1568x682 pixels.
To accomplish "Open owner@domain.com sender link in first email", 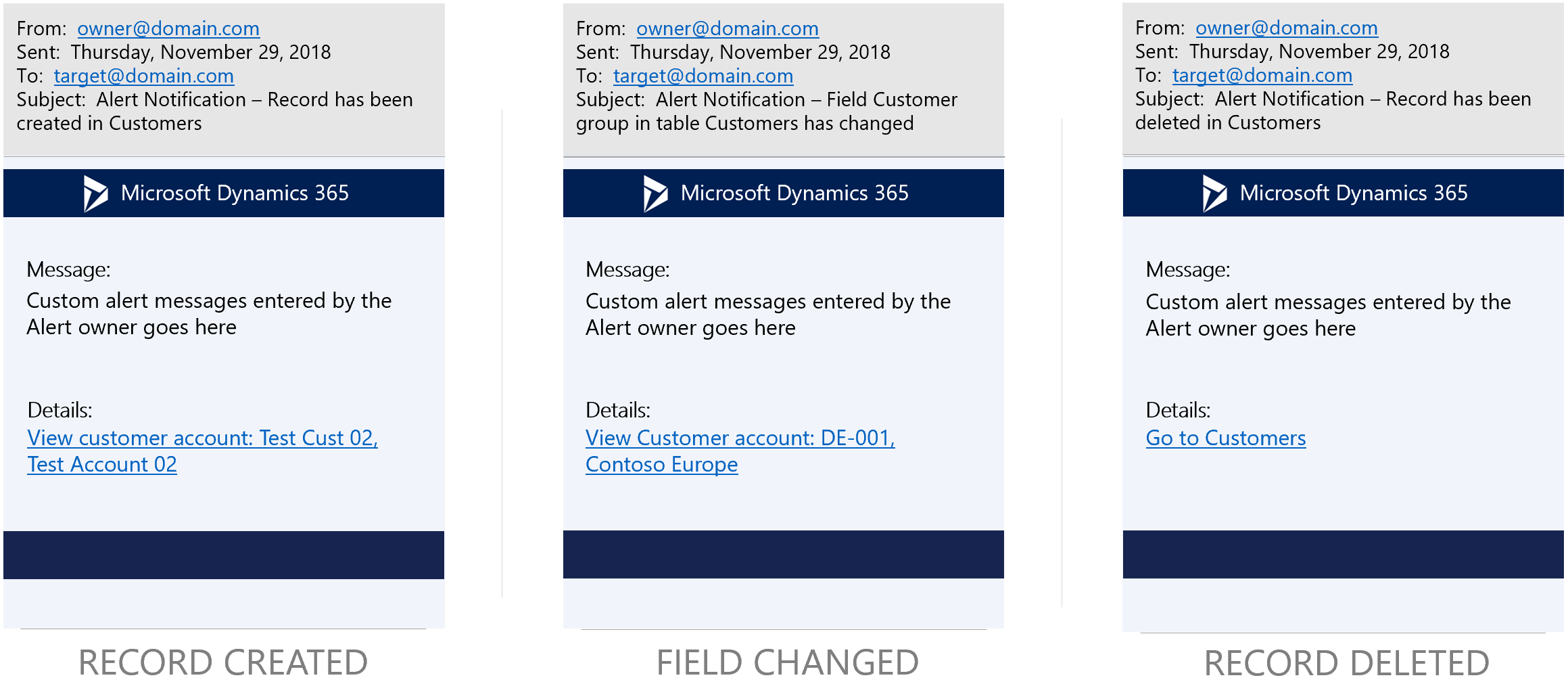I will (168, 28).
